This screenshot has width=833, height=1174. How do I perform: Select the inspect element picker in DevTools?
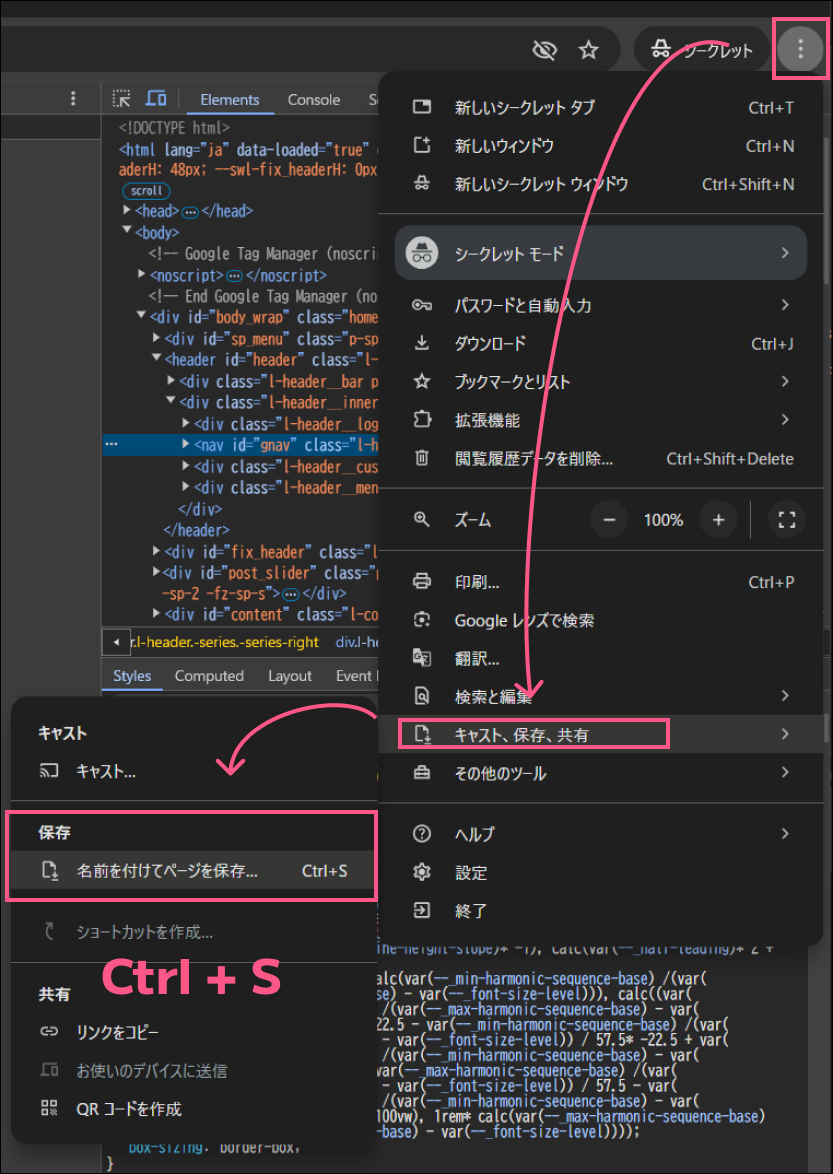[120, 98]
